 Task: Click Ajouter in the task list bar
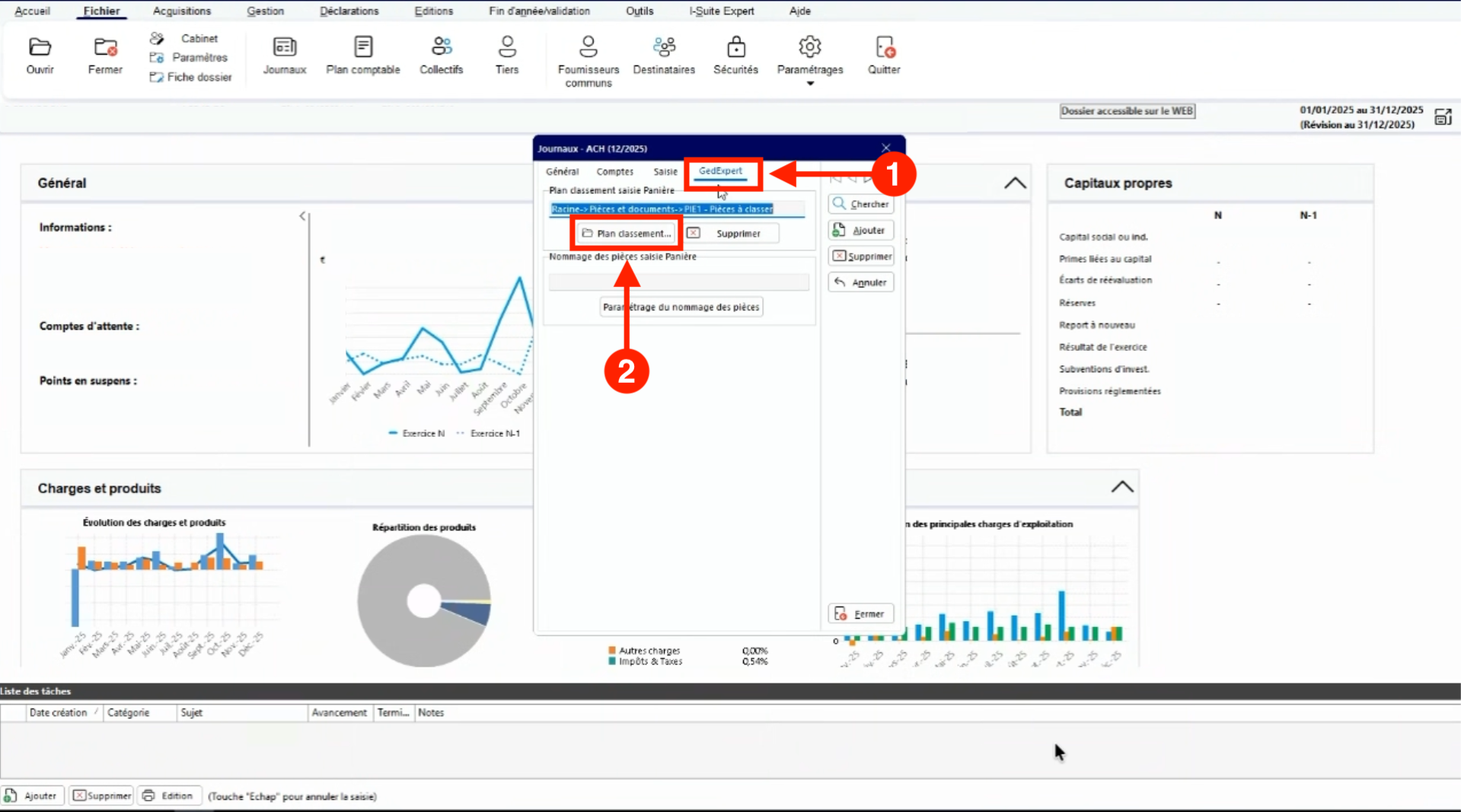pos(32,796)
